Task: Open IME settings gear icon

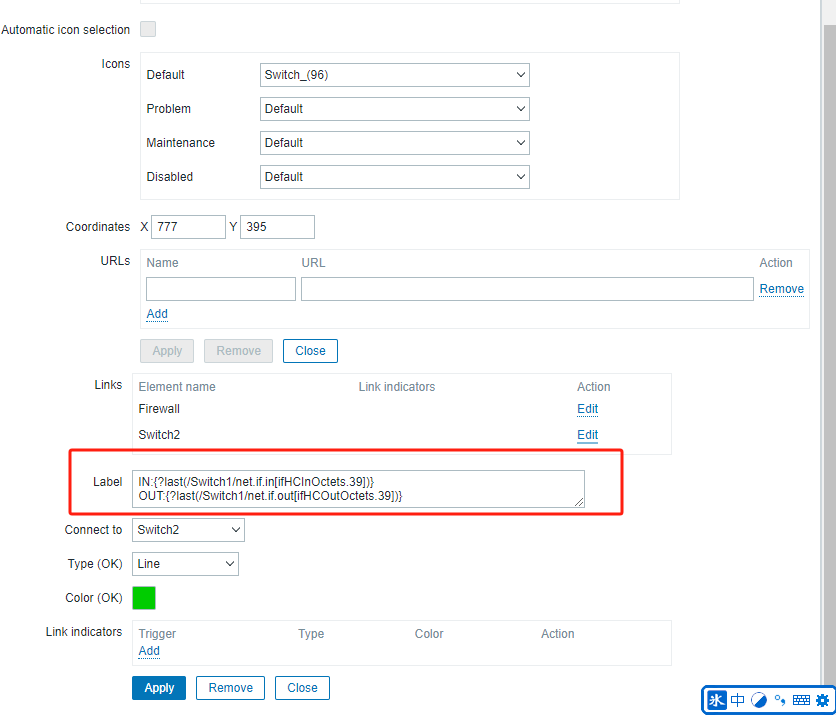Action: tap(823, 700)
